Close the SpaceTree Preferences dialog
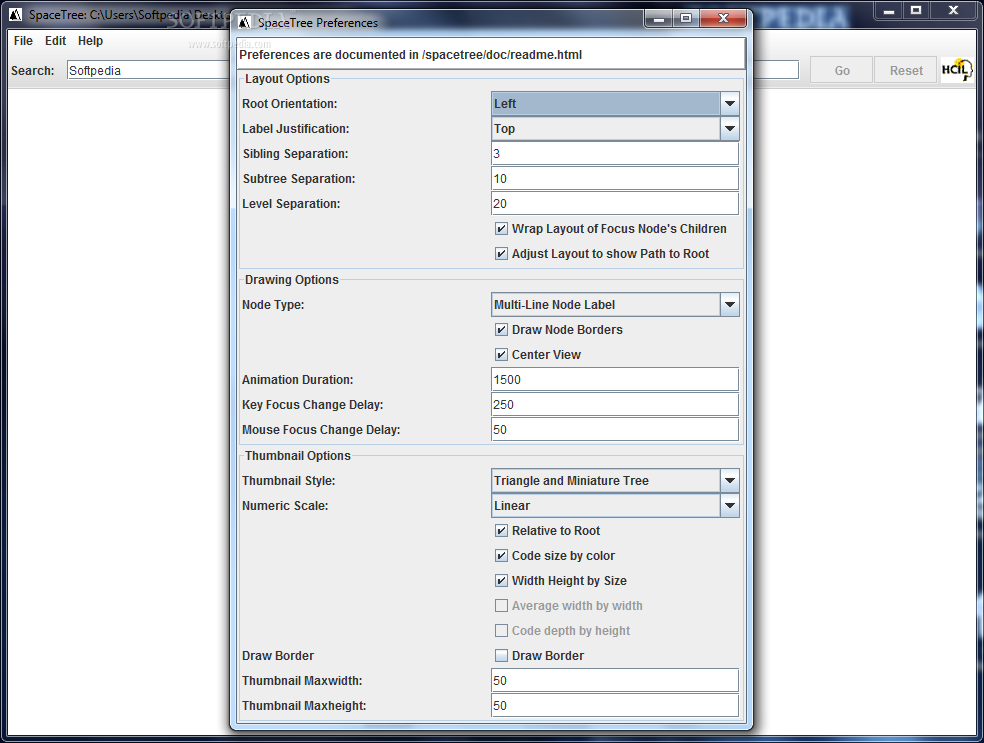 pyautogui.click(x=723, y=19)
